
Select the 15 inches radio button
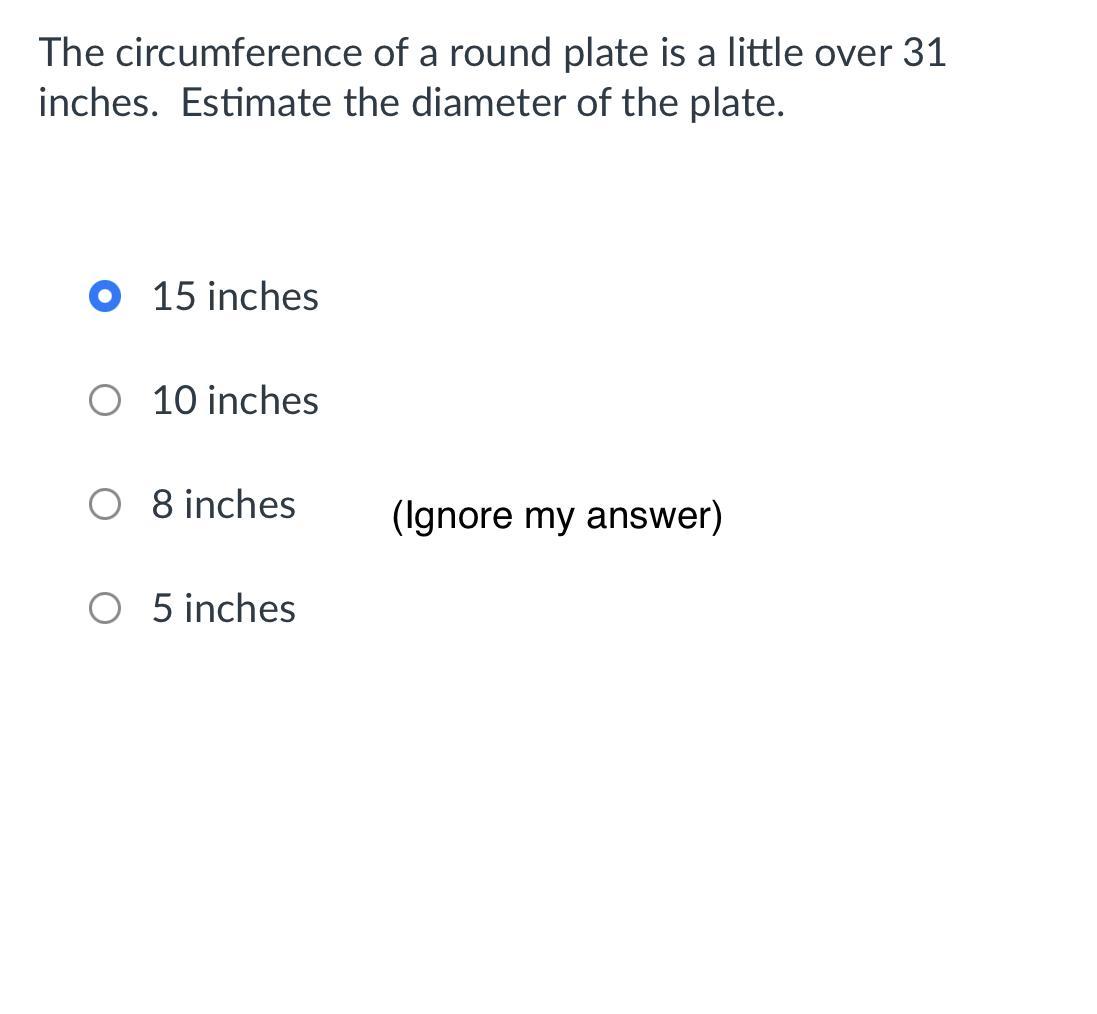[105, 297]
